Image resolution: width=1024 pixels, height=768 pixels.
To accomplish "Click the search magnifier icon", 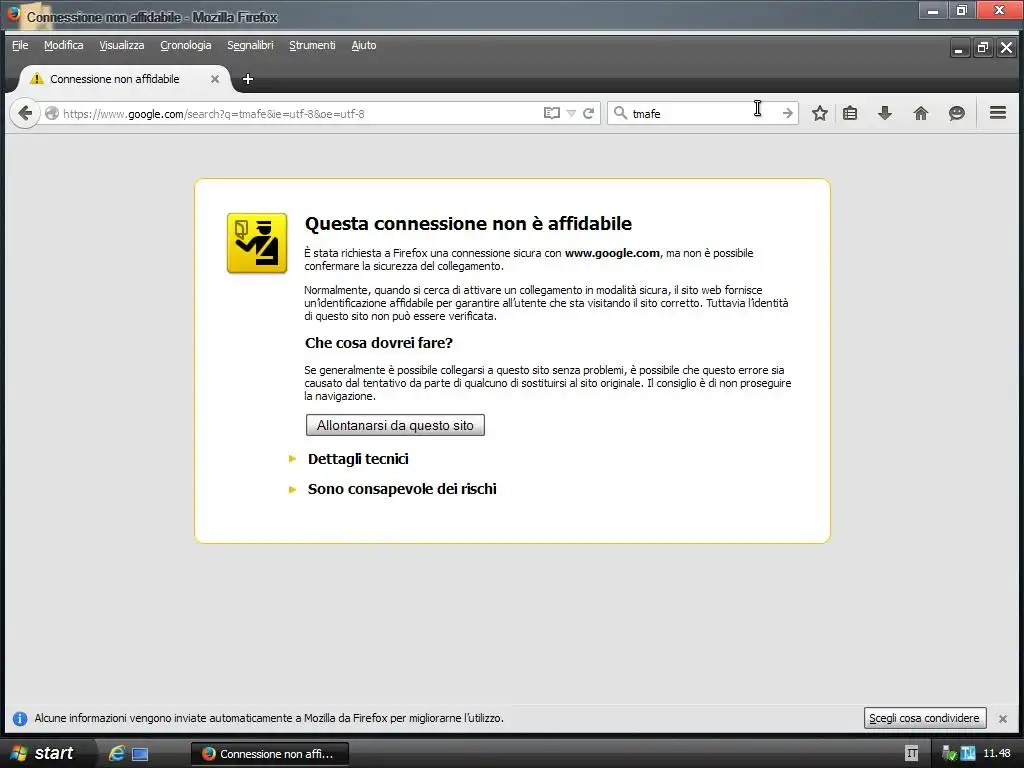I will pyautogui.click(x=620, y=113).
